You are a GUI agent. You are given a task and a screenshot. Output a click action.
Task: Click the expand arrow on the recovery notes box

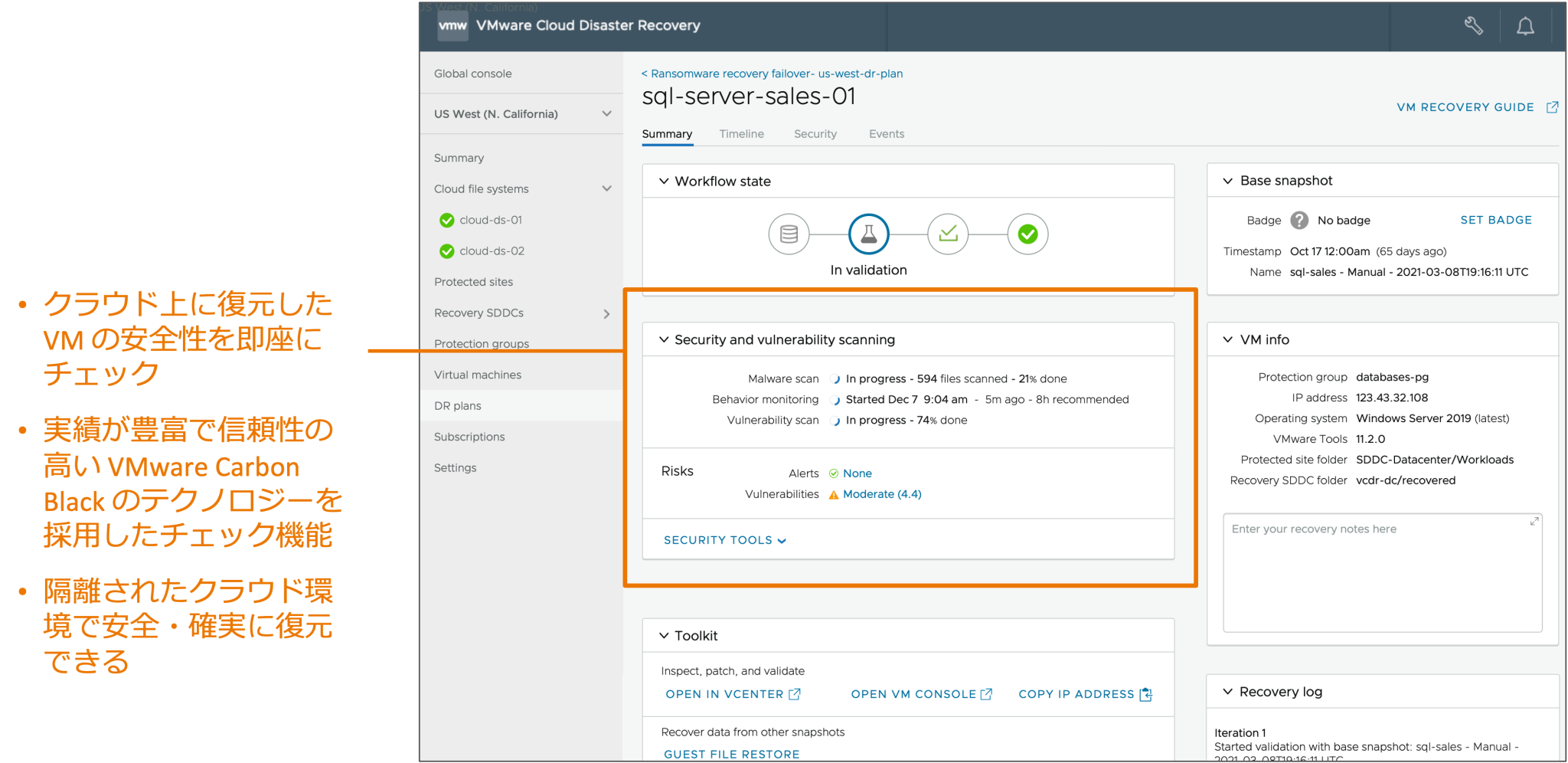1534,521
